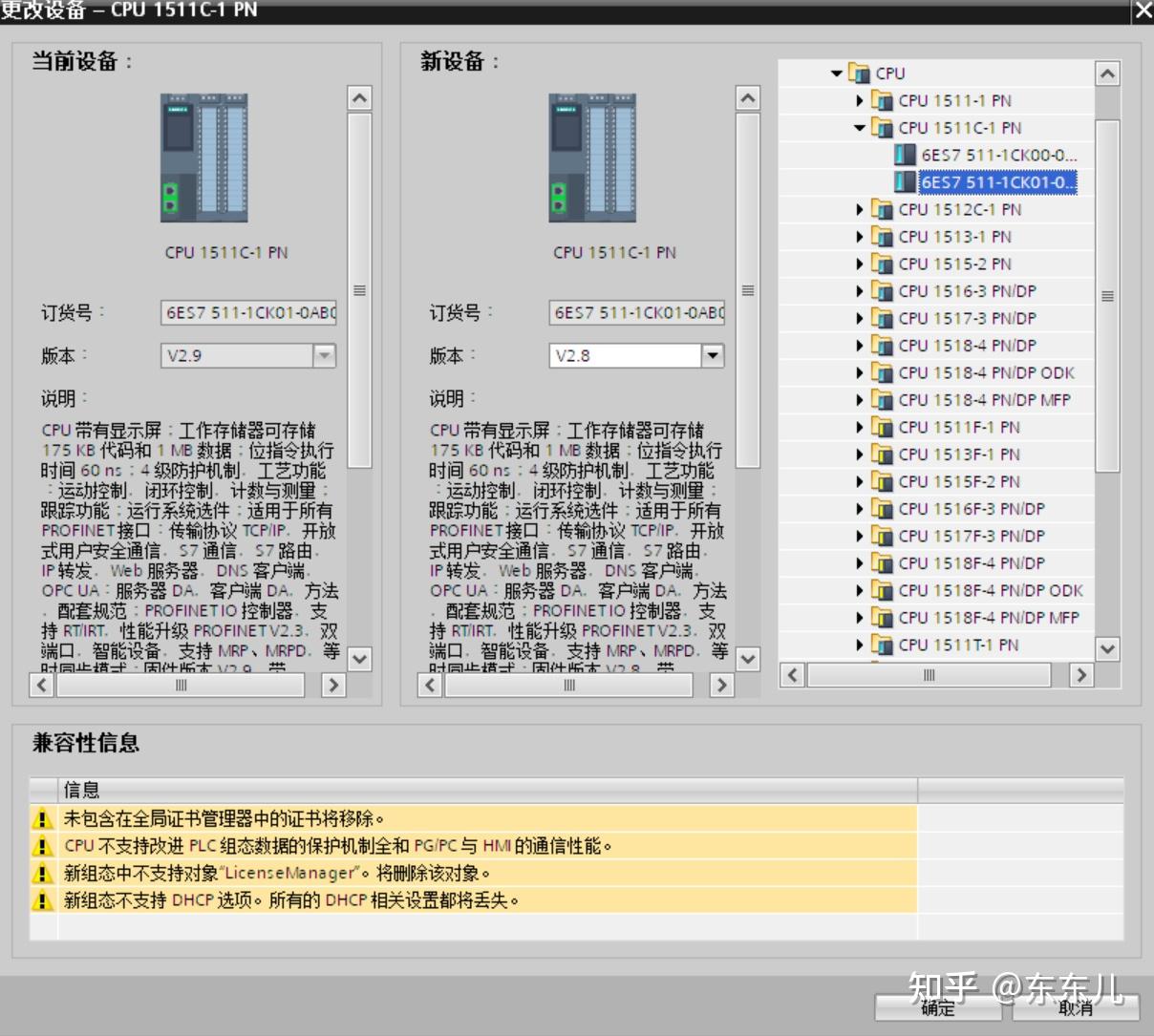1154x1036 pixels.
Task: Click CPU 1516F-3 PN/DP folder icon
Action: click(882, 509)
